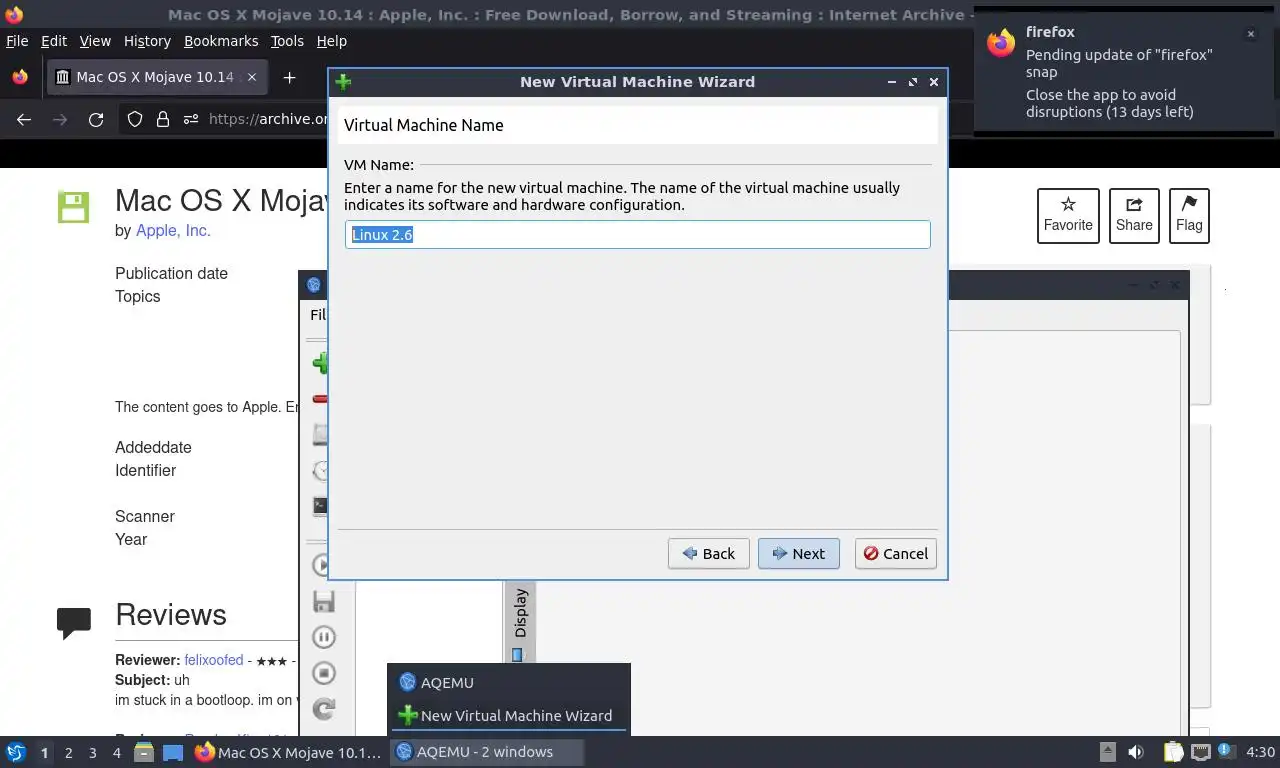Screen dimensions: 1280x768
Task: Reset the VM with AQEMU arrow icon
Action: pos(323,709)
